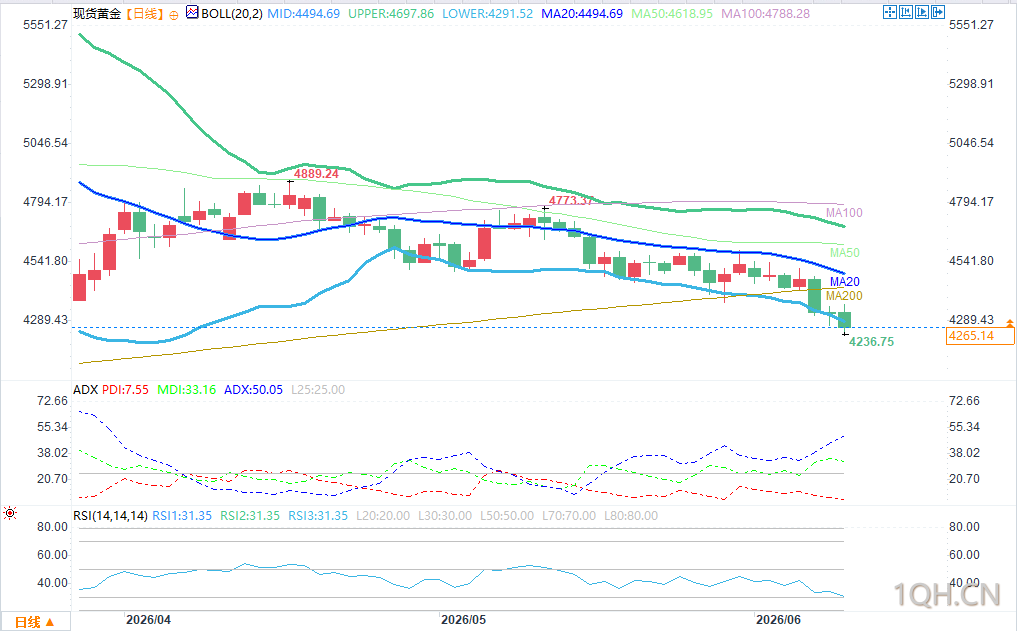
Task: Click the play-forward chart axis icon
Action: [922, 12]
